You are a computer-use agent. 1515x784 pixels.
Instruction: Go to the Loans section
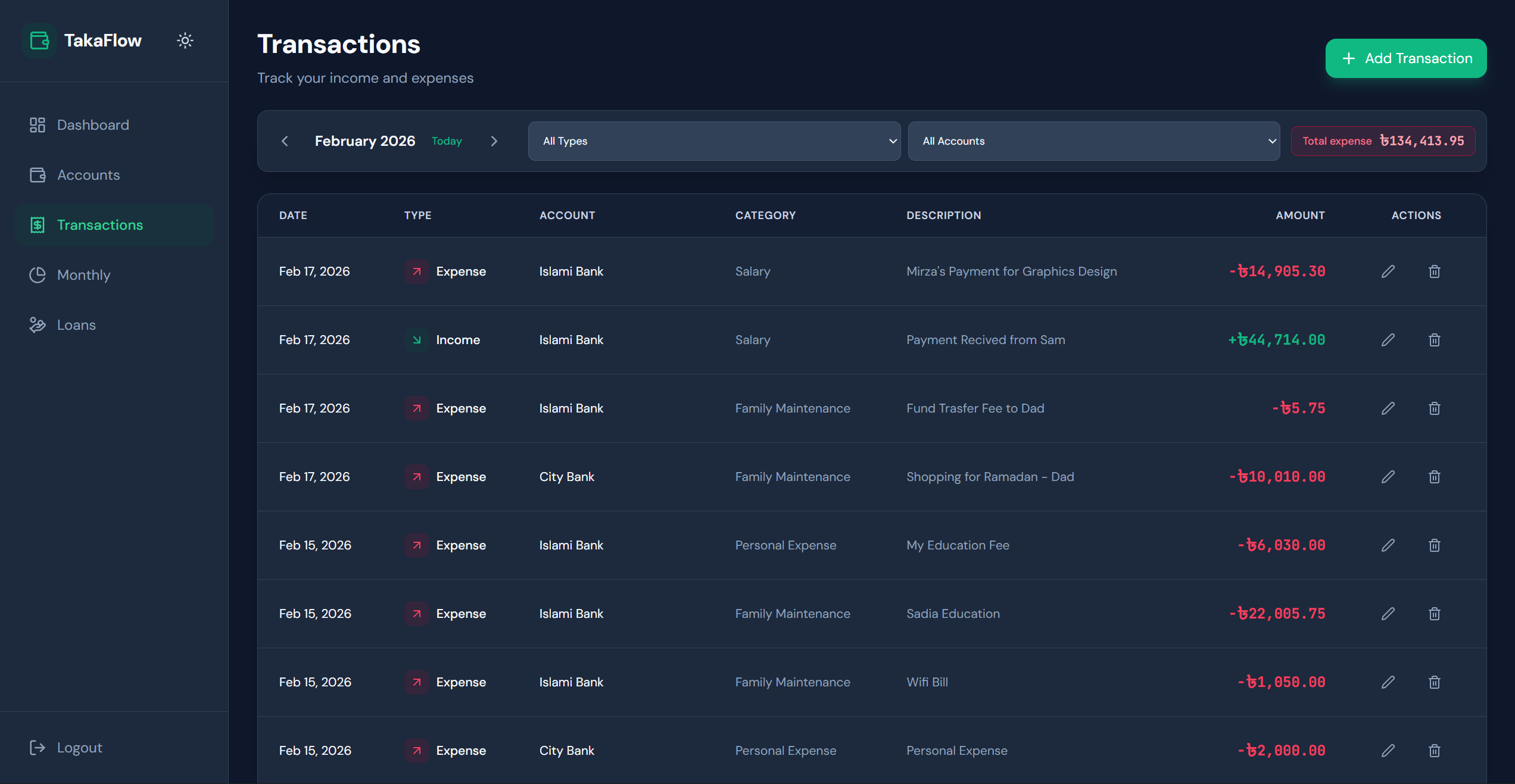pos(76,325)
